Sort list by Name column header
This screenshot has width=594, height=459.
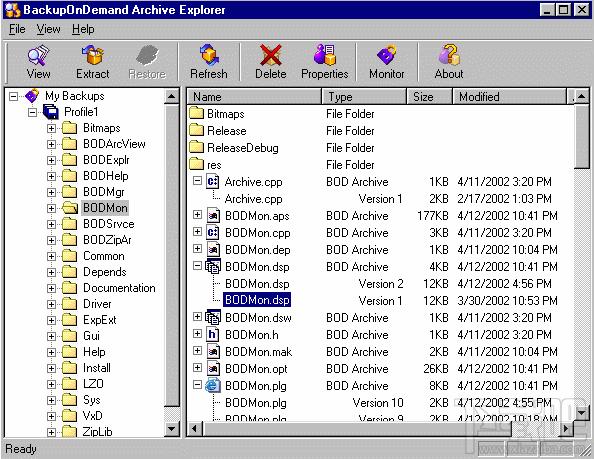(x=255, y=97)
